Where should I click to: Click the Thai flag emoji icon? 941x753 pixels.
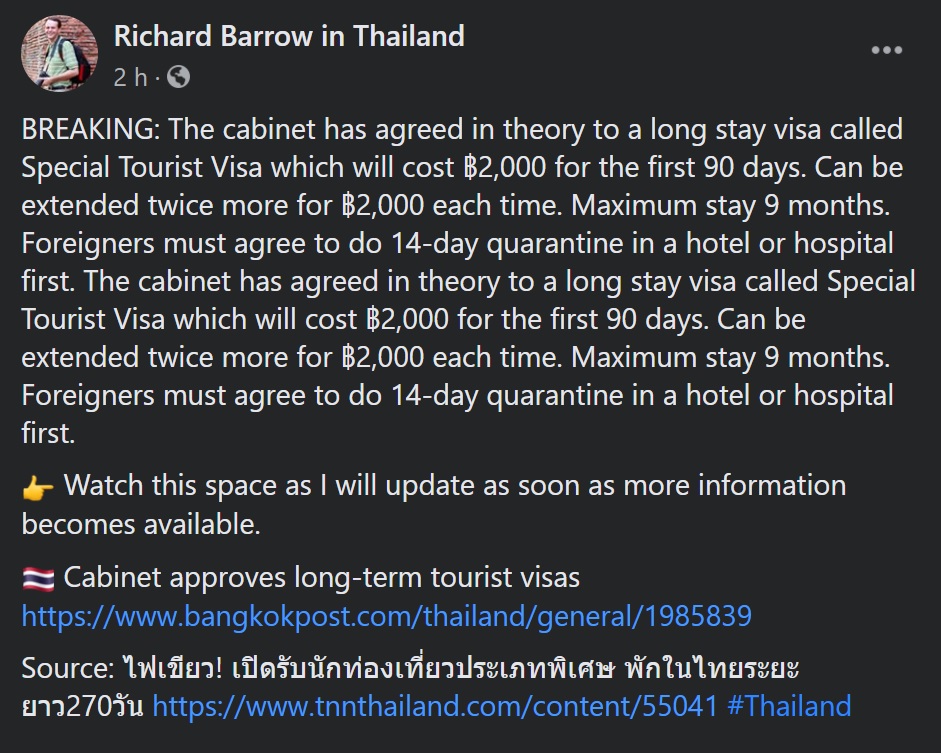[x=38, y=578]
